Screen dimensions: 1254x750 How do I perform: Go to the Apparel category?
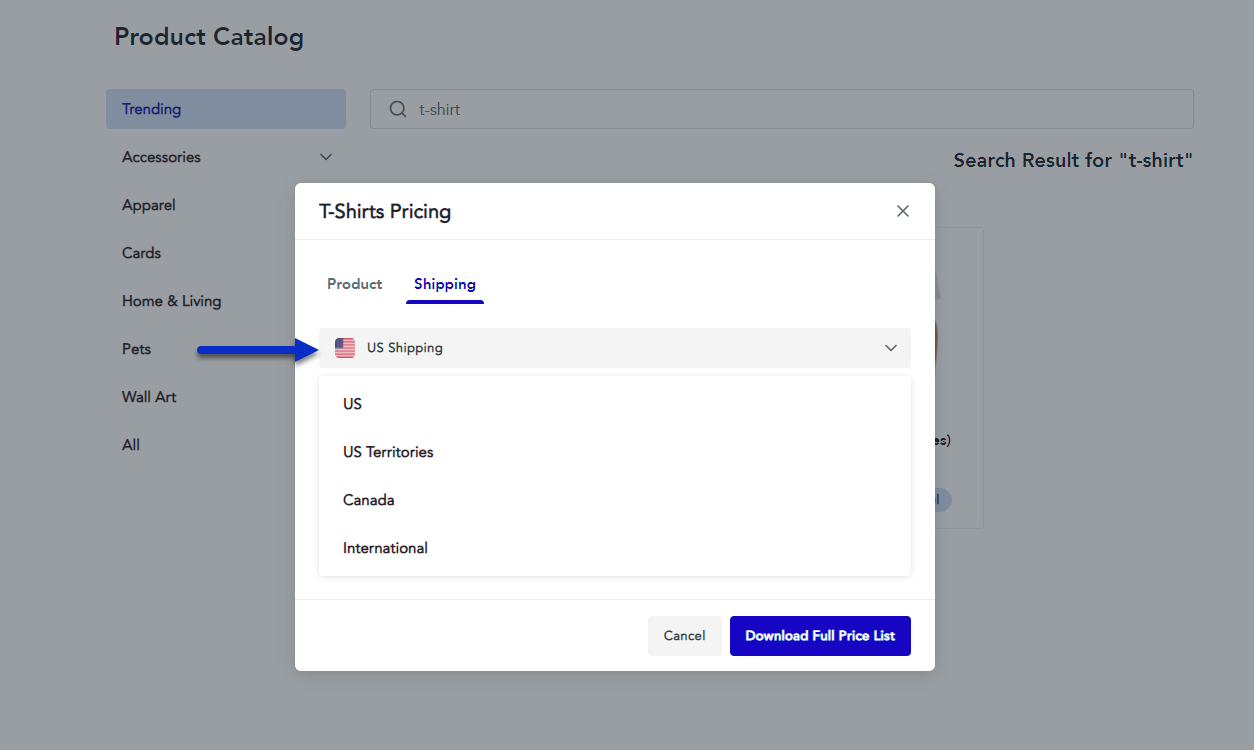[149, 205]
